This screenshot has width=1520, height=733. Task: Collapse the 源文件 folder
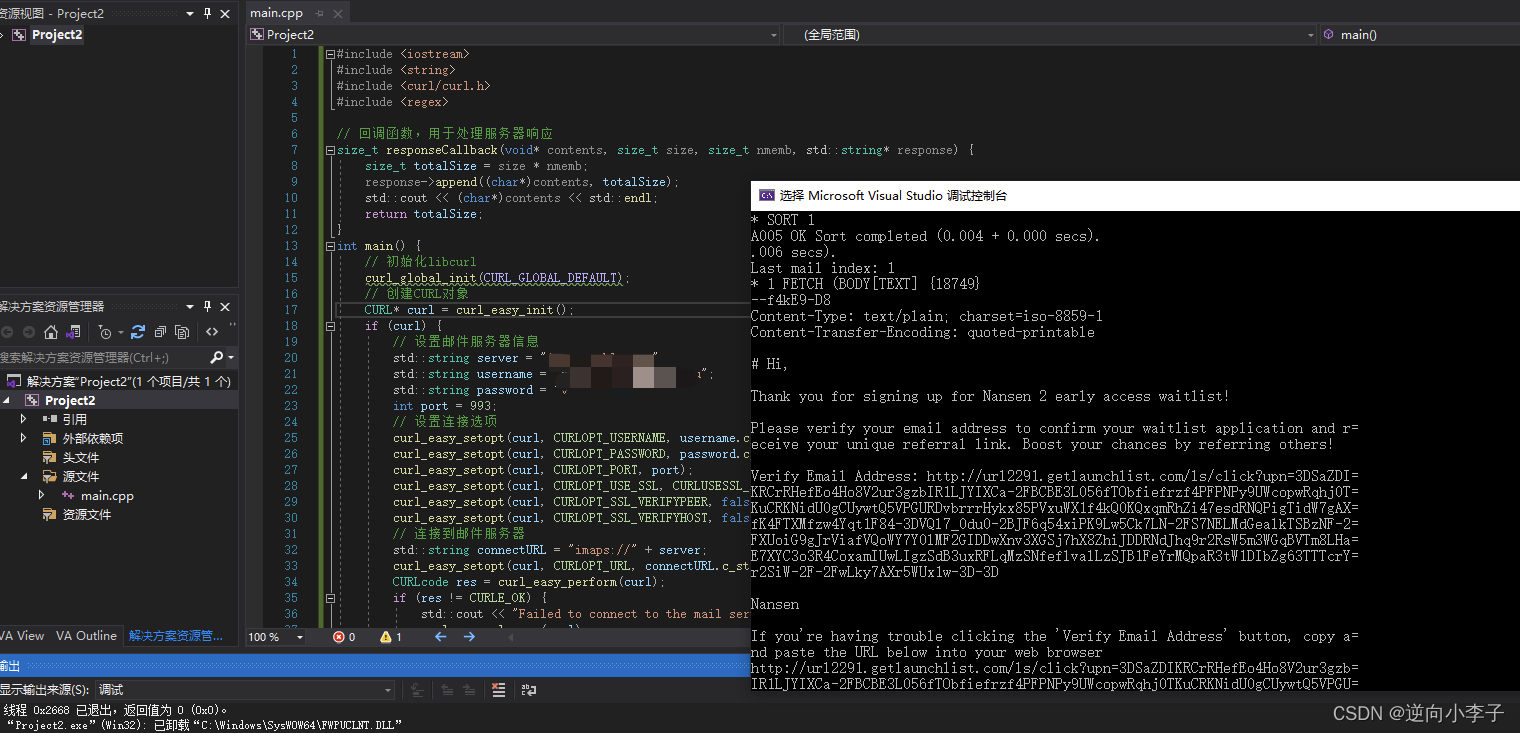23,476
